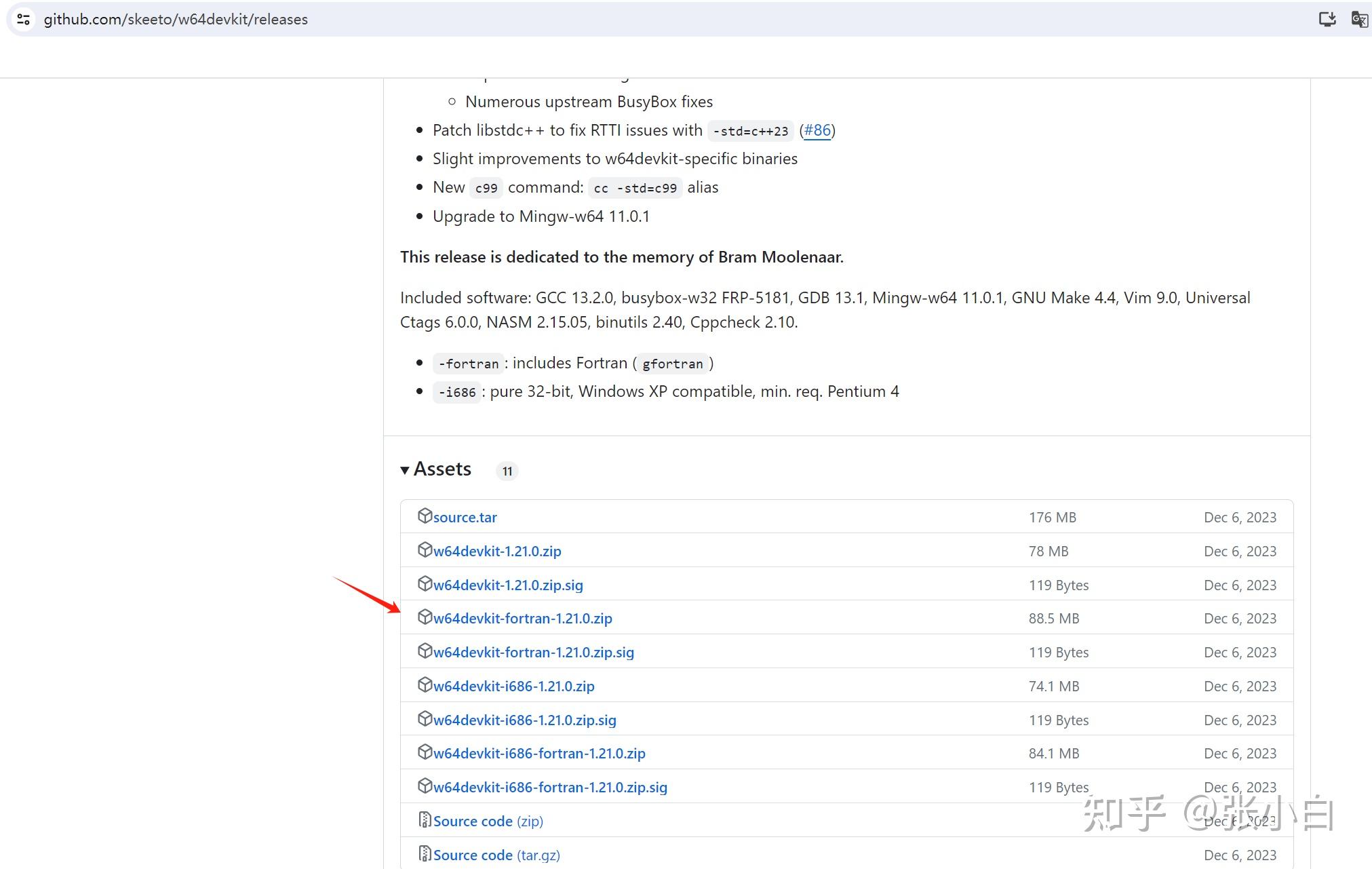This screenshot has height=869, width=1372.
Task: Click the 78 MB size of w64devkit-1.21.0.zip
Action: pos(1048,552)
